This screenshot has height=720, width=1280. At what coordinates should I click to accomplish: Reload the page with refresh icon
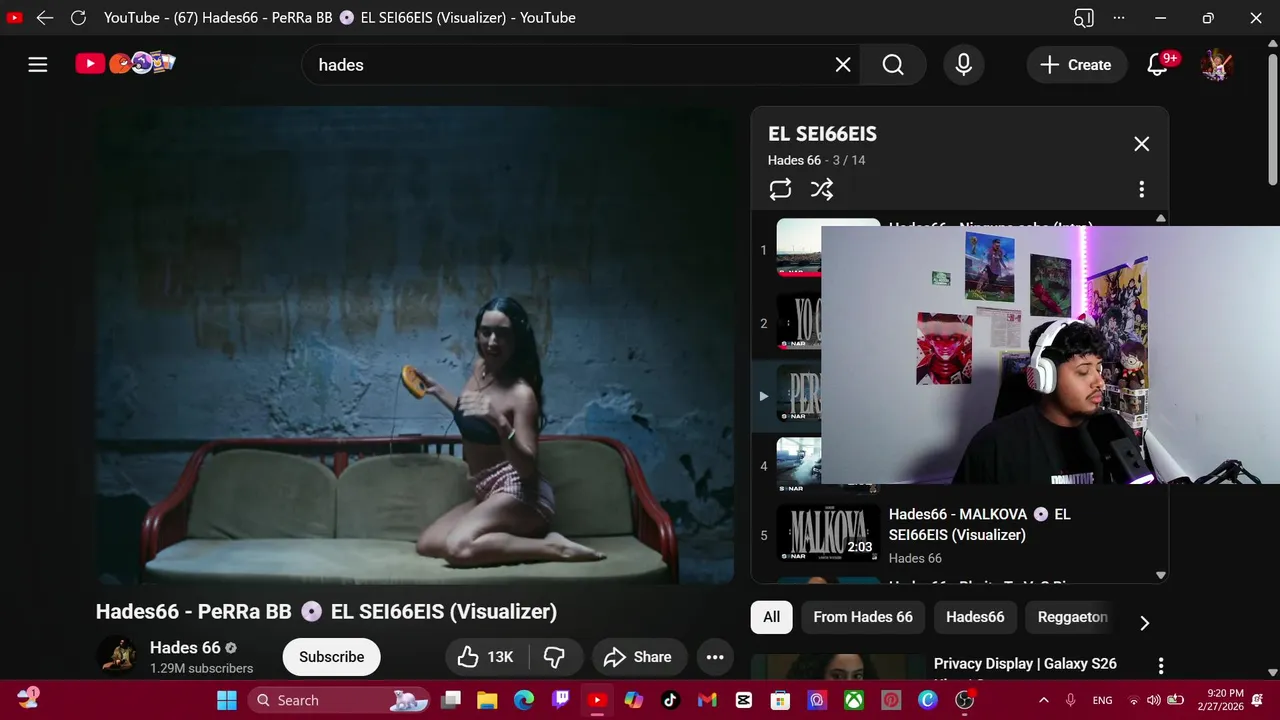pos(78,17)
